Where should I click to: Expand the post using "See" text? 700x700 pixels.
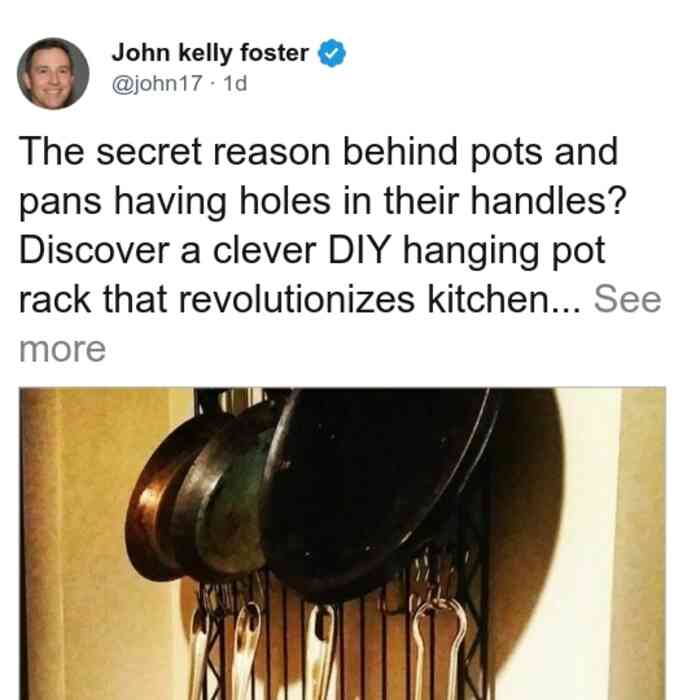click(627, 299)
